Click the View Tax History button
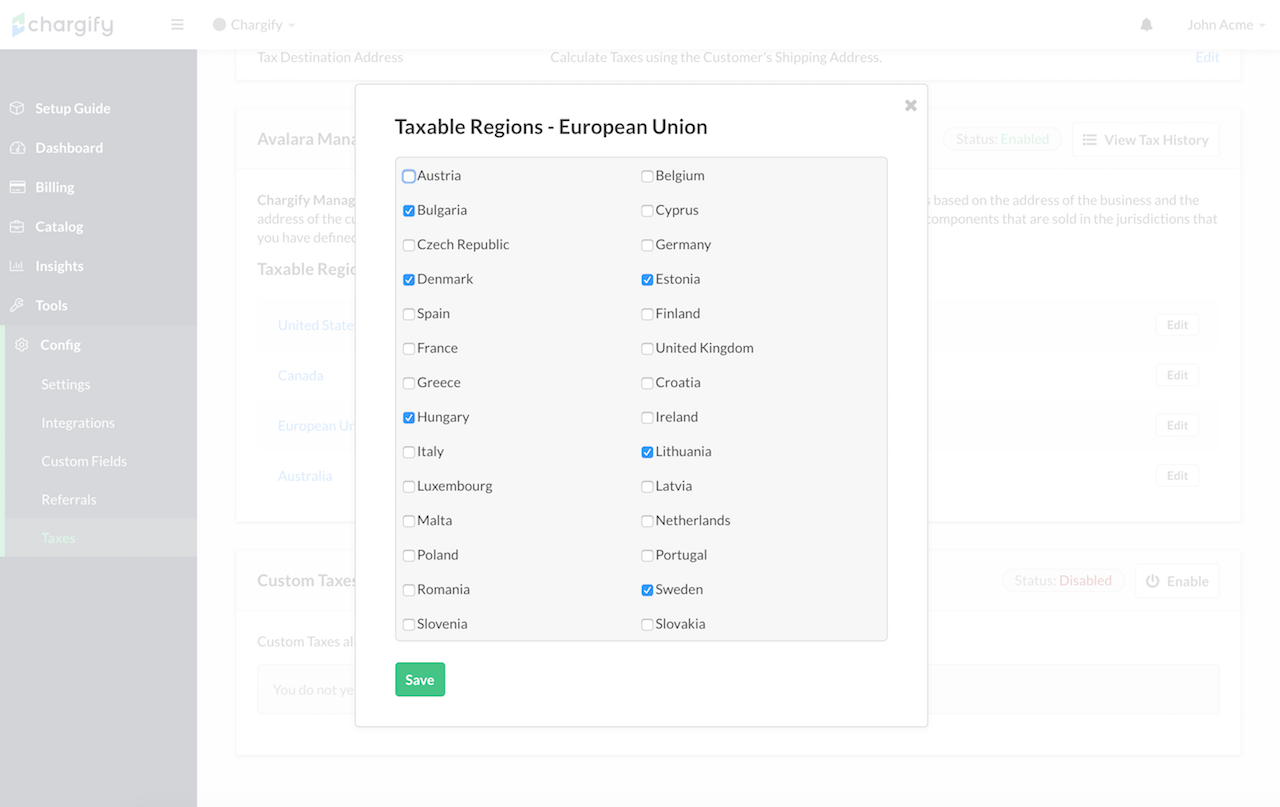The width and height of the screenshot is (1280, 807). (1145, 140)
